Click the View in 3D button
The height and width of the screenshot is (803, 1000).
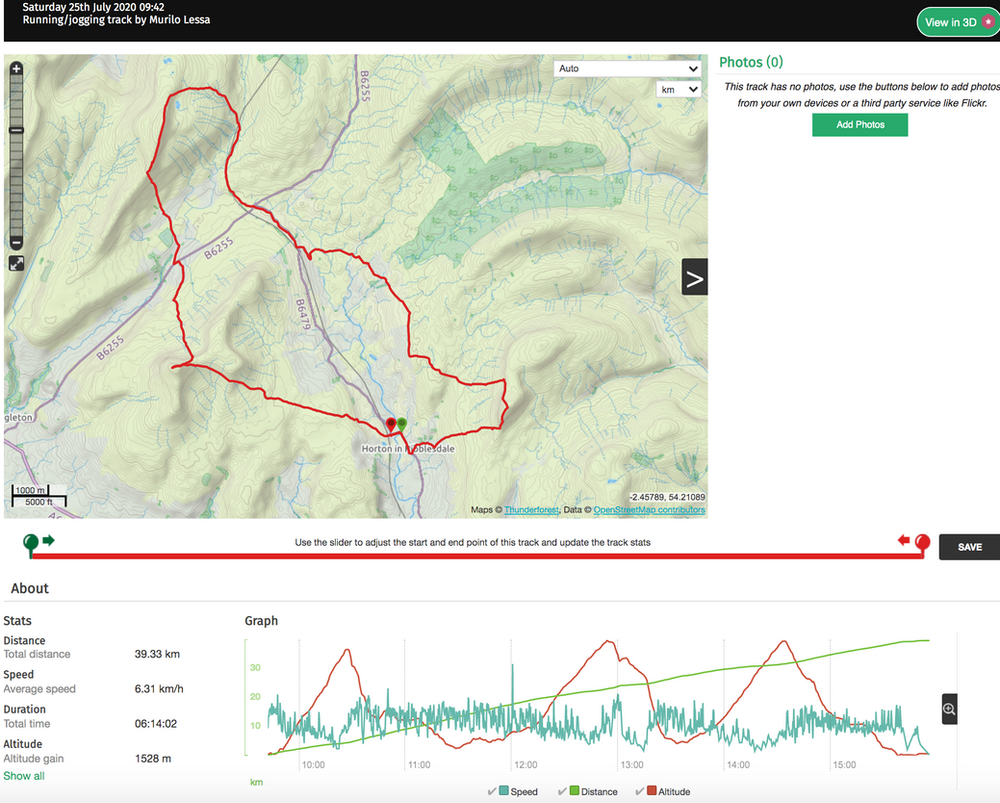pyautogui.click(x=956, y=21)
